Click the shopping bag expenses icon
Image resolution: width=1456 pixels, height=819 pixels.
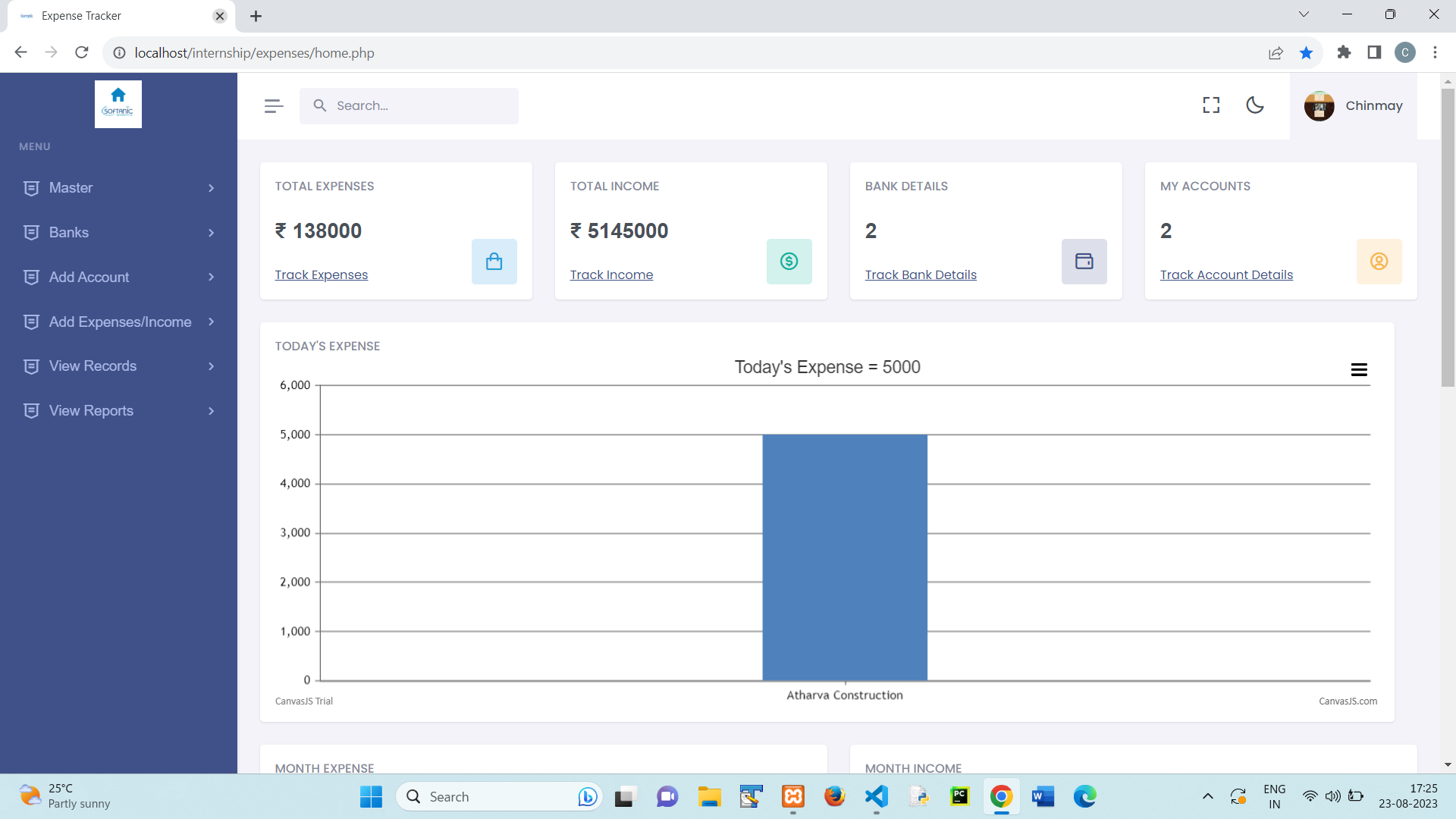tap(494, 262)
